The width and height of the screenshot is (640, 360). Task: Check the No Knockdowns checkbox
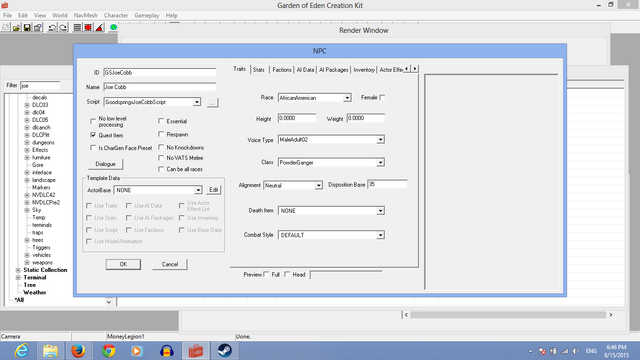click(161, 147)
